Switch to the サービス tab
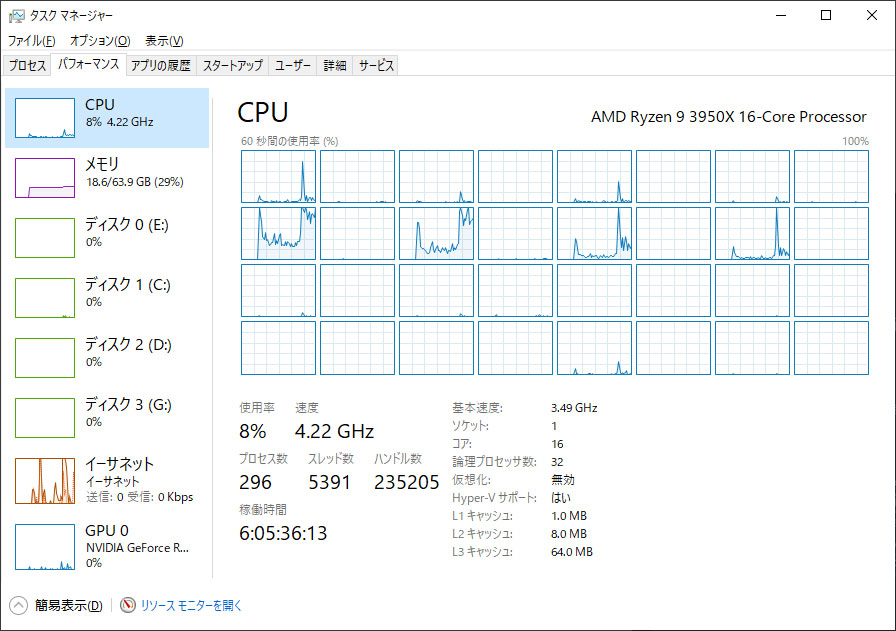This screenshot has width=896, height=631. click(376, 65)
